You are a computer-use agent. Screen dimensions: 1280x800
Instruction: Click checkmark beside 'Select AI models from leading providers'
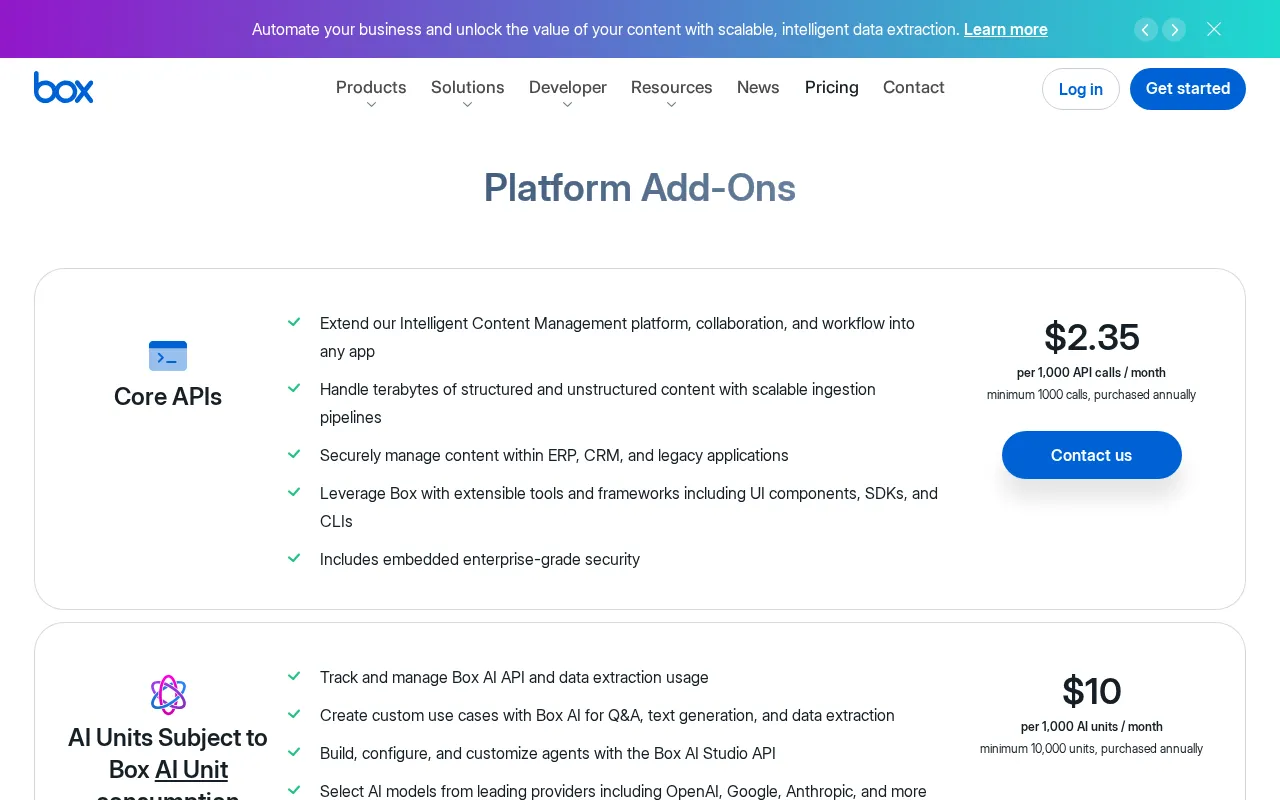coord(294,790)
